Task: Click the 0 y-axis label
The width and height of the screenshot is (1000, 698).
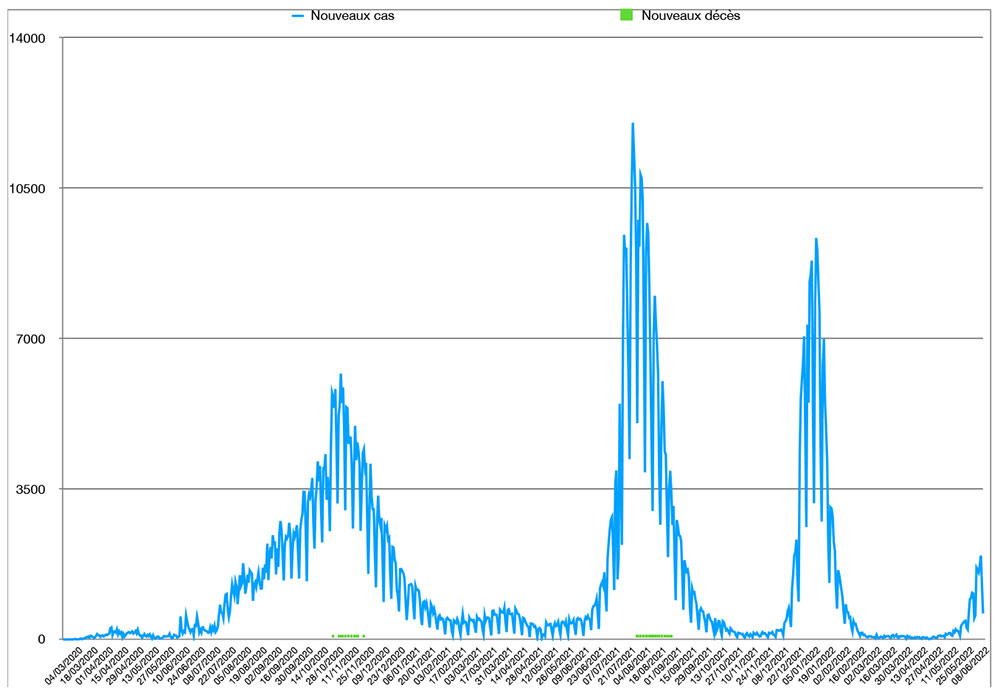Action: [x=44, y=639]
